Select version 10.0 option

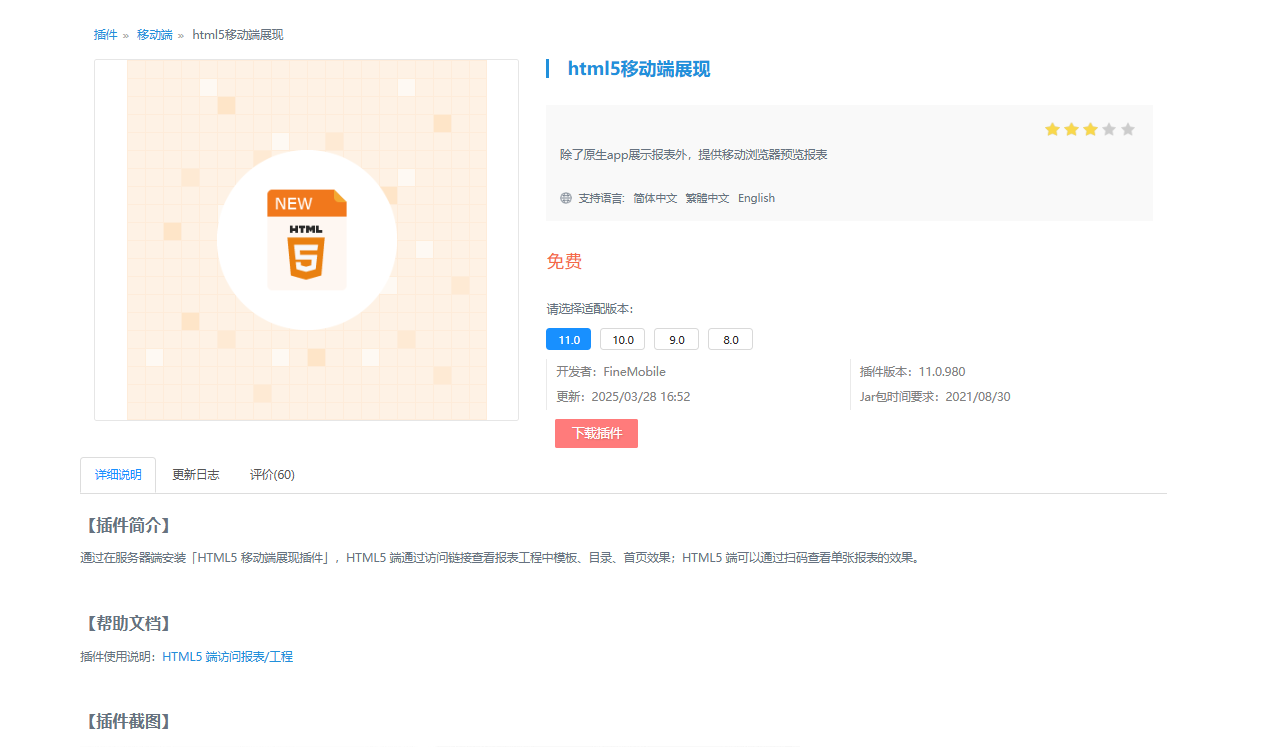622,339
